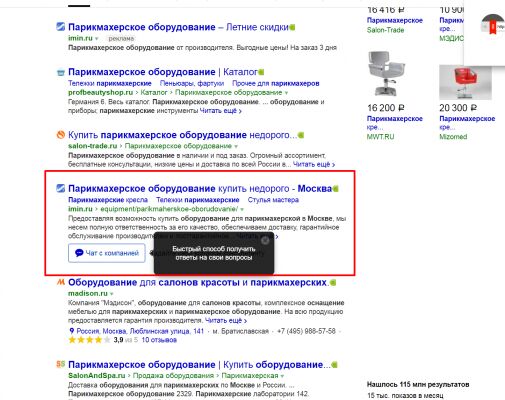Click the imin.ru favicon beside the Летние скидки result
The height and width of the screenshot is (400, 505).
tap(60, 27)
